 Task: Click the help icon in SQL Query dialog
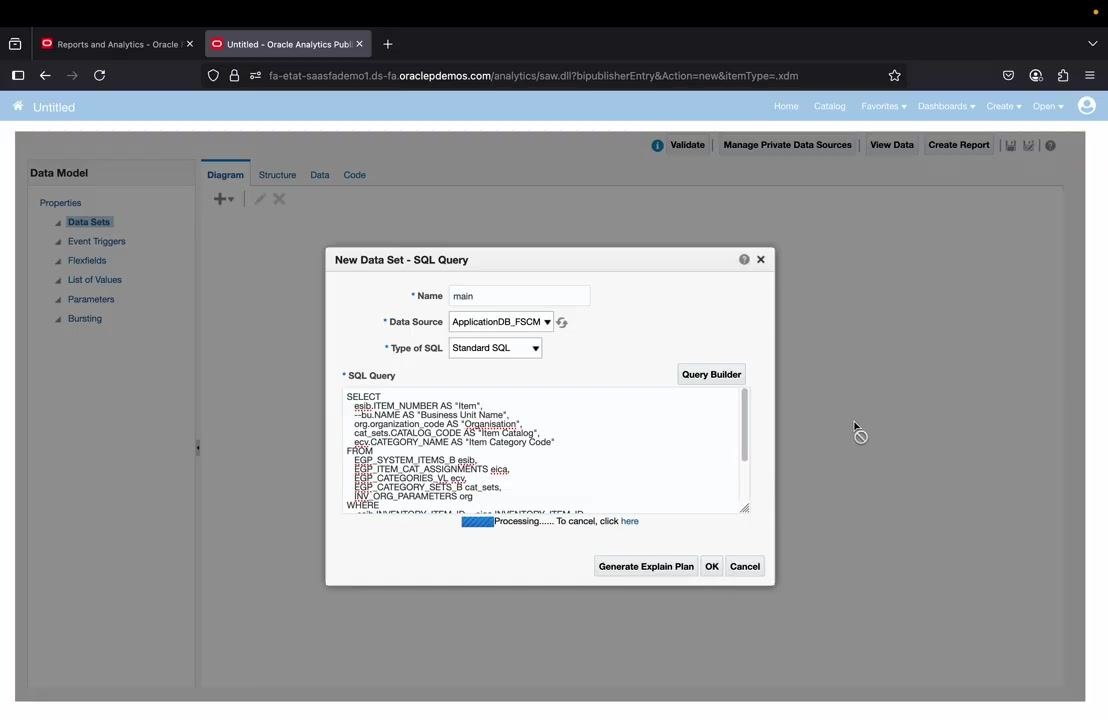[744, 259]
